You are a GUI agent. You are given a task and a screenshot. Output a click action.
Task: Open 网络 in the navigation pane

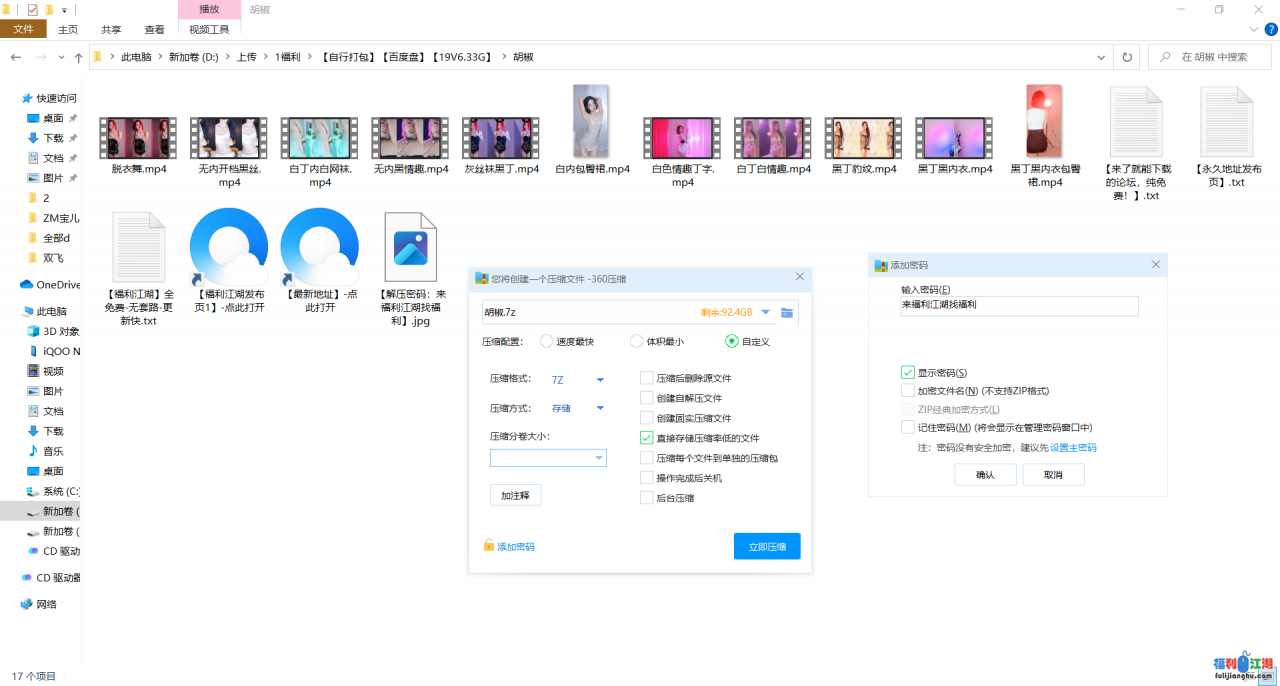pos(46,604)
